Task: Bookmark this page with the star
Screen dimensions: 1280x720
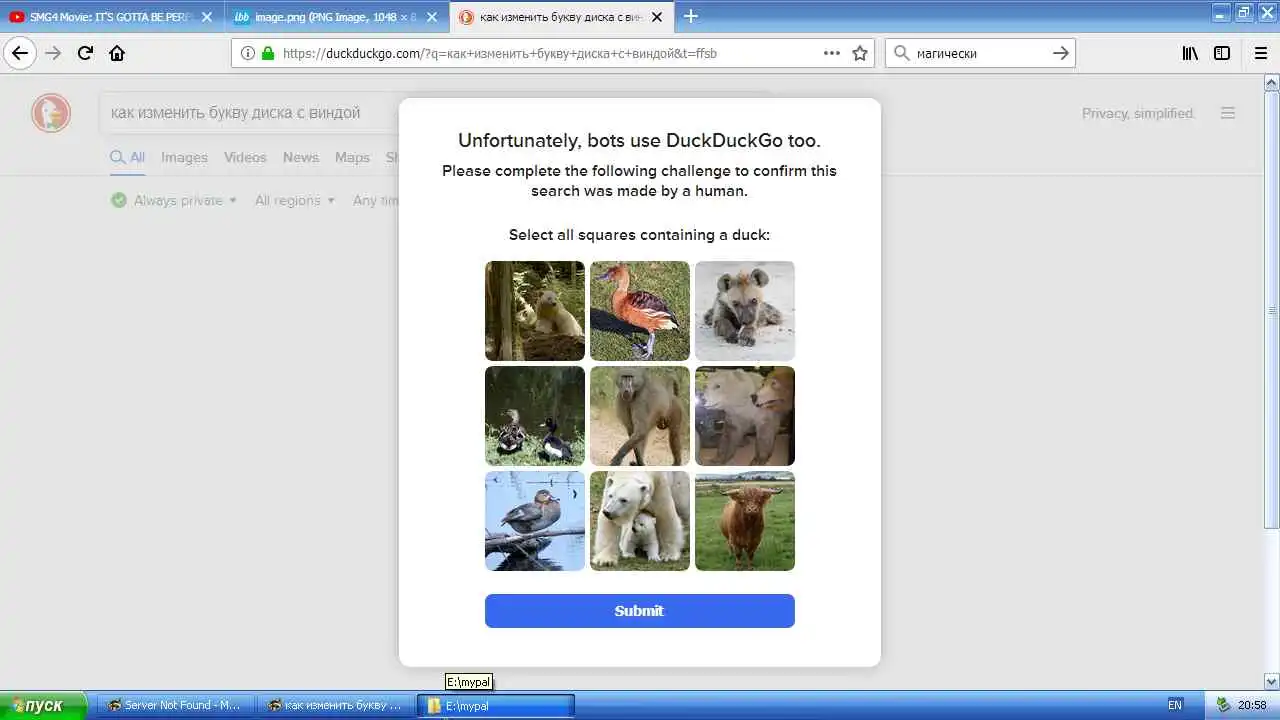Action: pos(860,53)
